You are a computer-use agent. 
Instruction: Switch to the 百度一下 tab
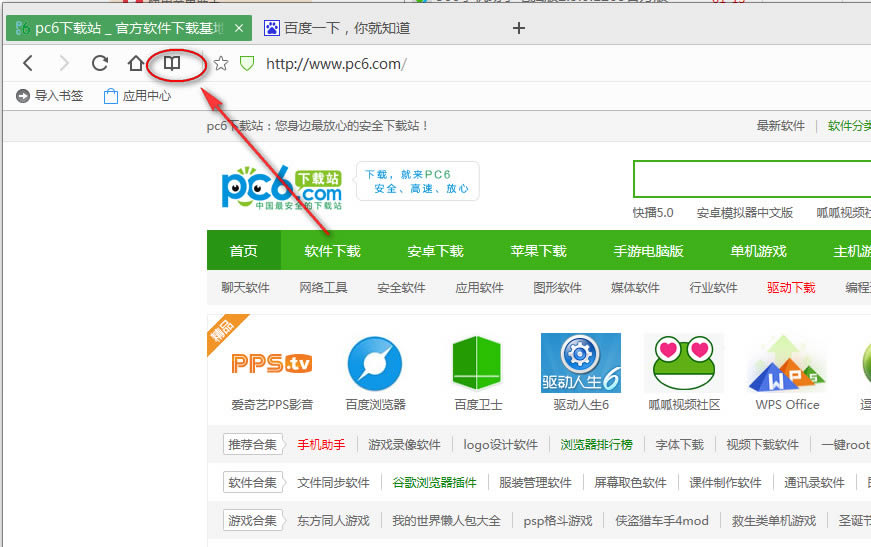point(339,28)
